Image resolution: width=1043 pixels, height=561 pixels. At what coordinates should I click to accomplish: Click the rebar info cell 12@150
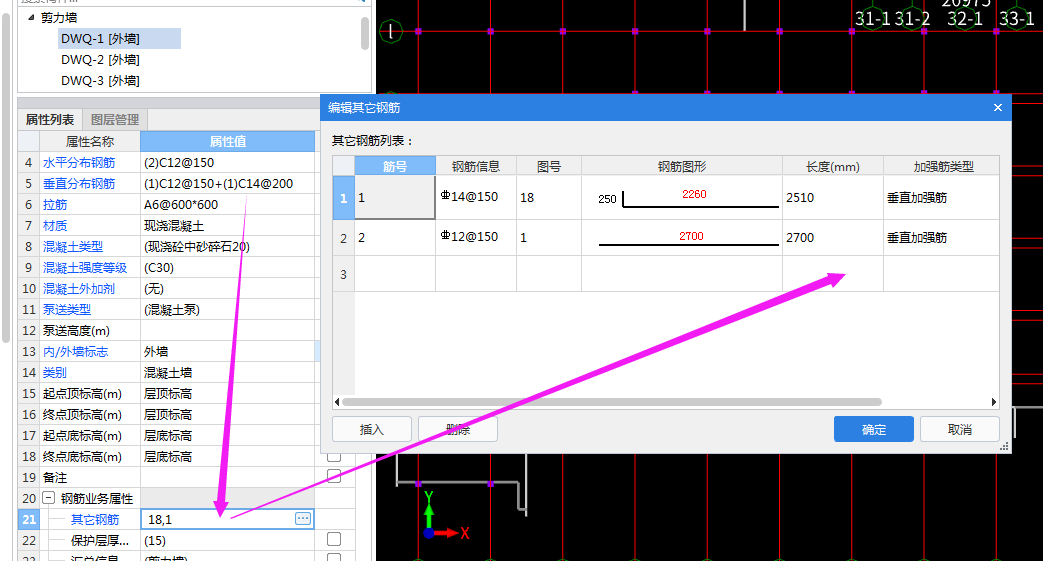coord(476,237)
